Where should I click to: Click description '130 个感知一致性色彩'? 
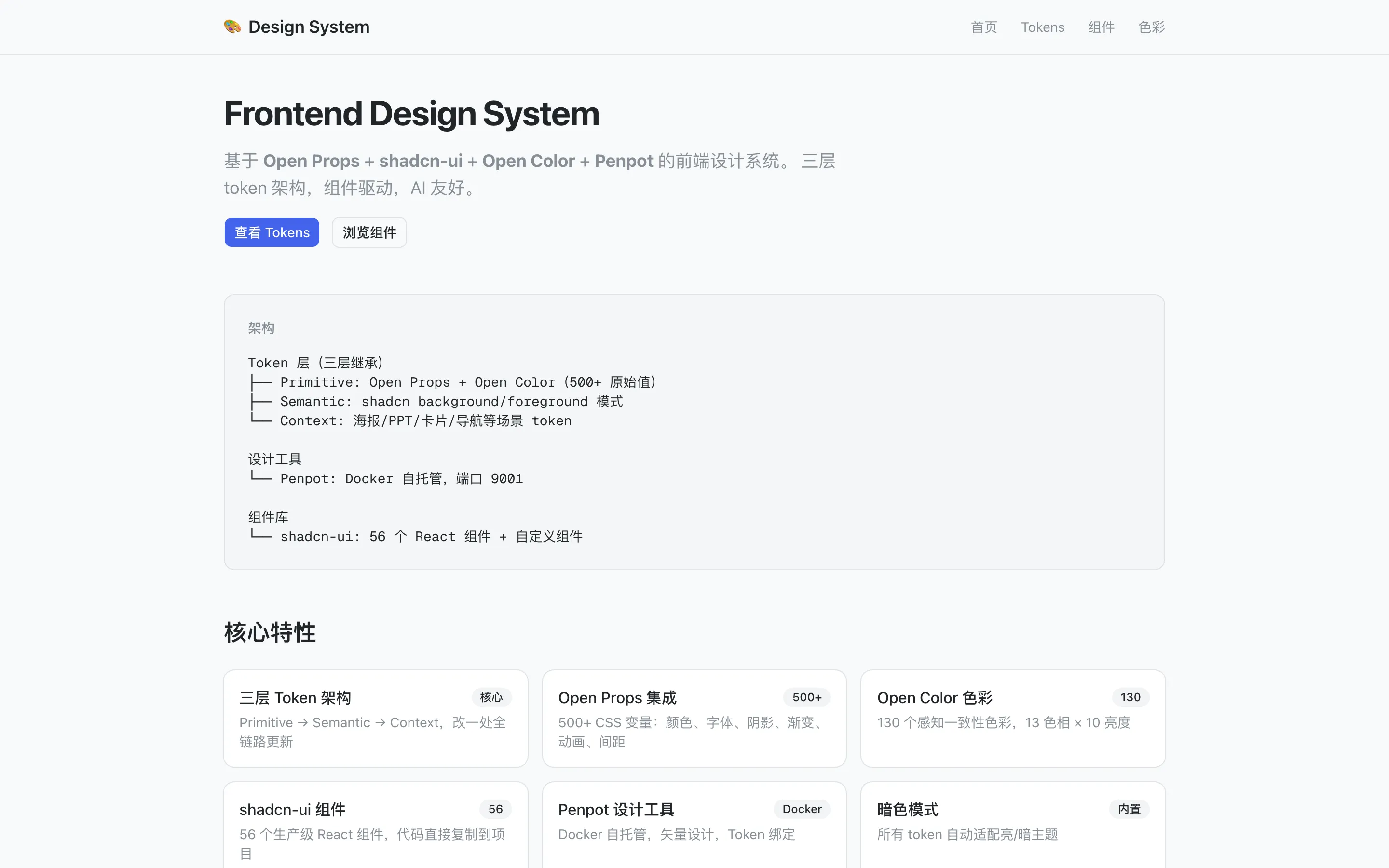1003,722
